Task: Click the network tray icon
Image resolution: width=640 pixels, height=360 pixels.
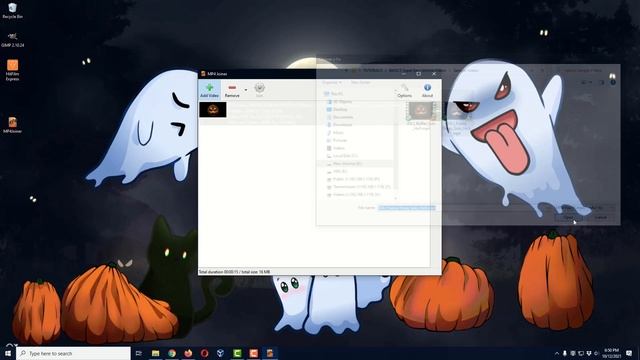Action: [x=581, y=353]
